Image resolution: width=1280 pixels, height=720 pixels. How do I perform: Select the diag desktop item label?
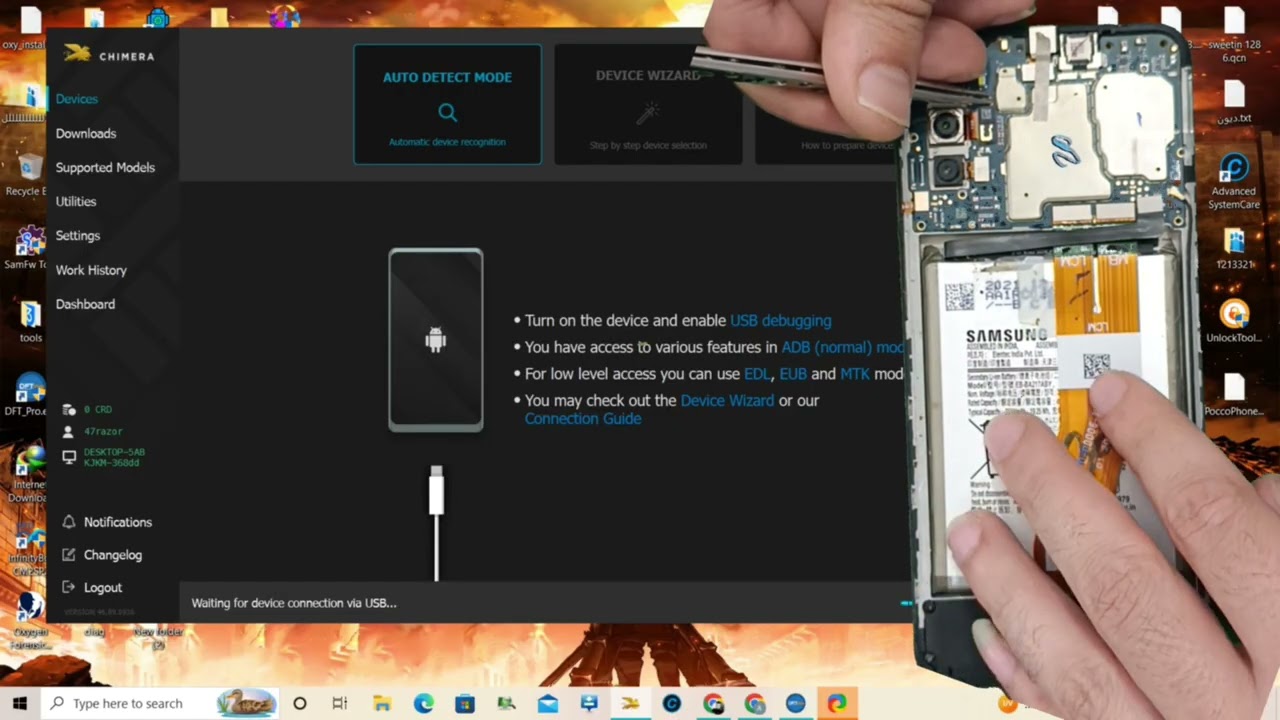[x=94, y=632]
